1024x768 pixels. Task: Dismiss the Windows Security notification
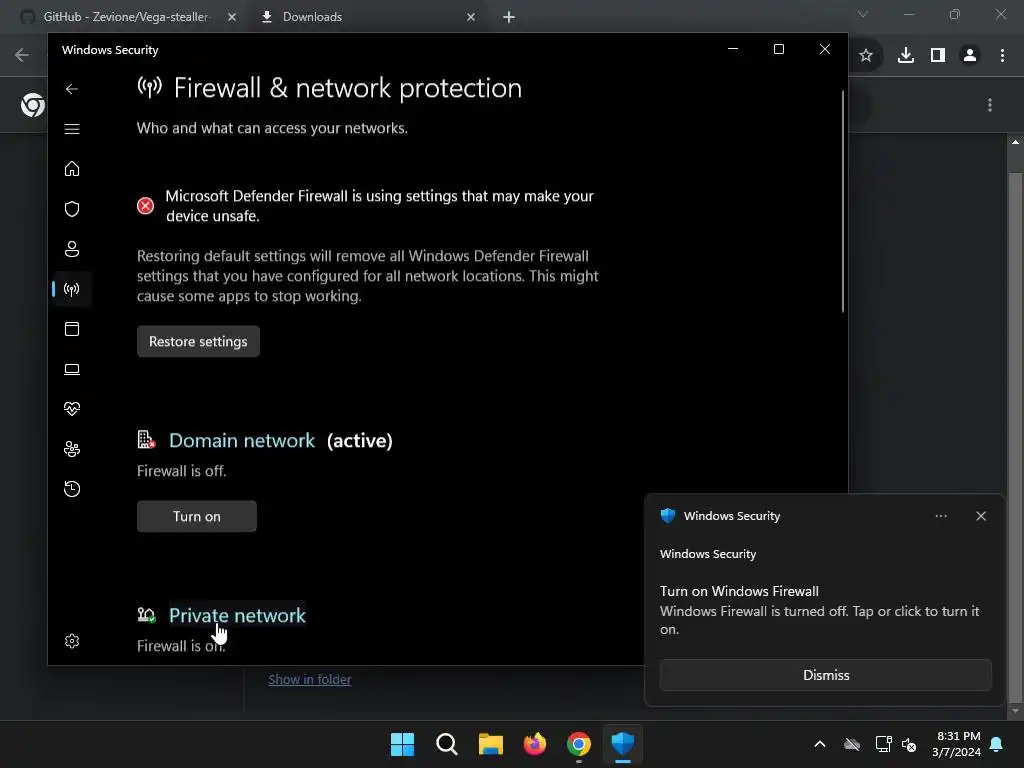pyautogui.click(x=825, y=675)
